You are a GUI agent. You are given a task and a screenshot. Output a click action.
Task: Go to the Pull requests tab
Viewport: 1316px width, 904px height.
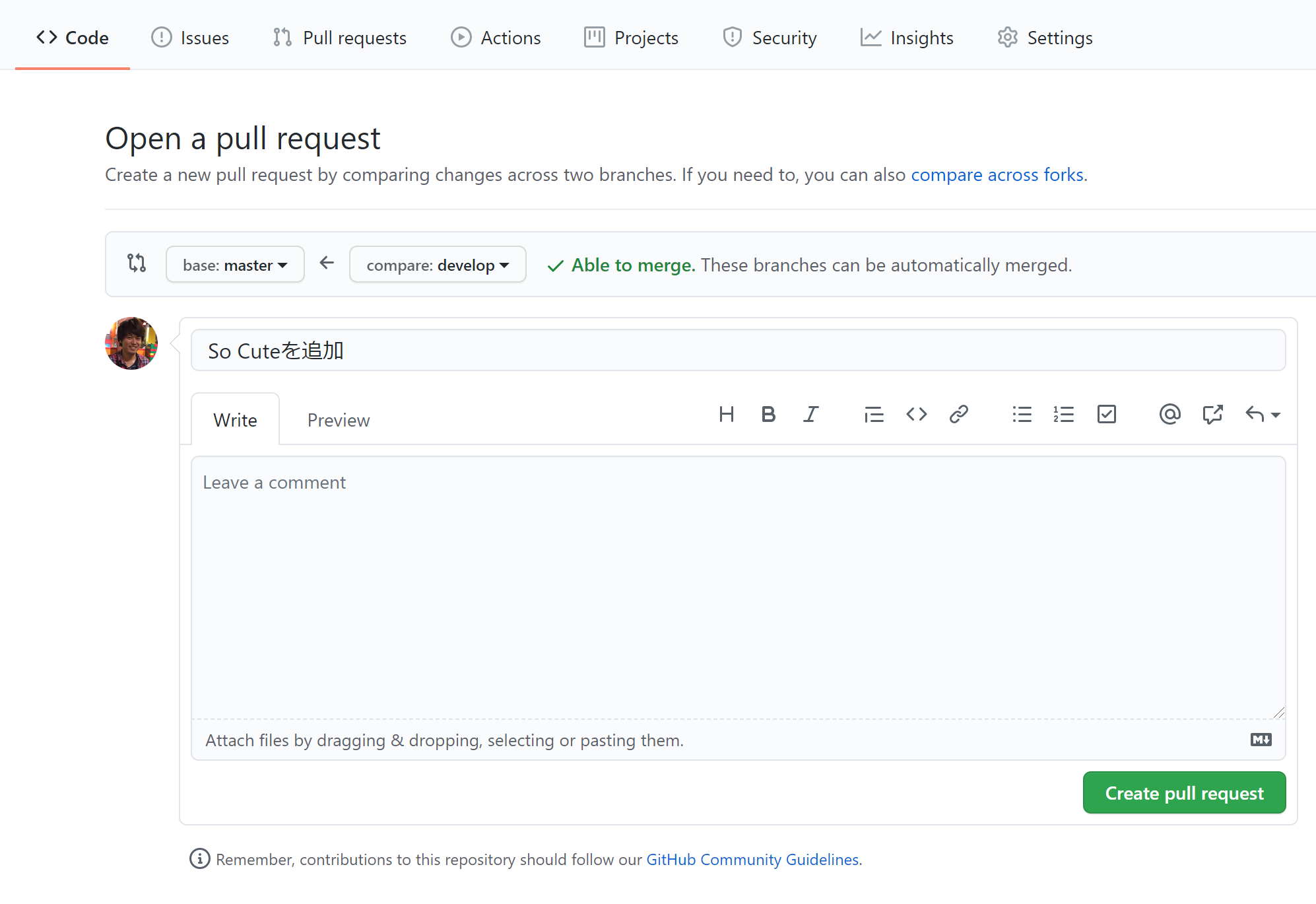pyautogui.click(x=340, y=38)
